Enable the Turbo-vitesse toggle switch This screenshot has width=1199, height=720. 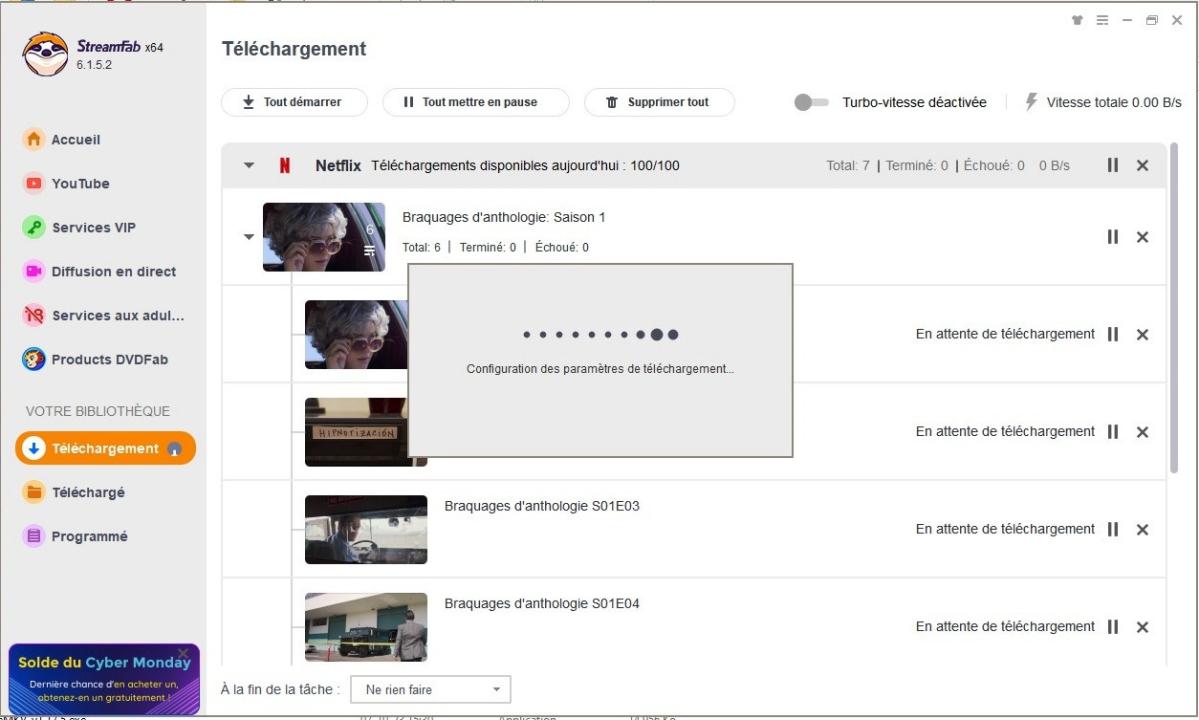(811, 102)
